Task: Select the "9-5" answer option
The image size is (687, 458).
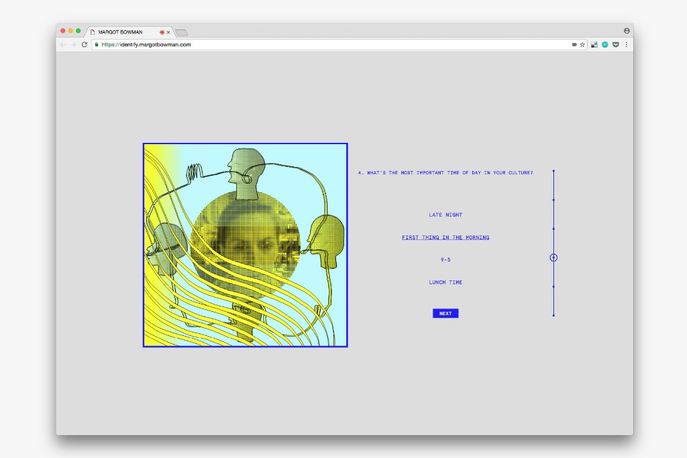Action: click(x=445, y=259)
